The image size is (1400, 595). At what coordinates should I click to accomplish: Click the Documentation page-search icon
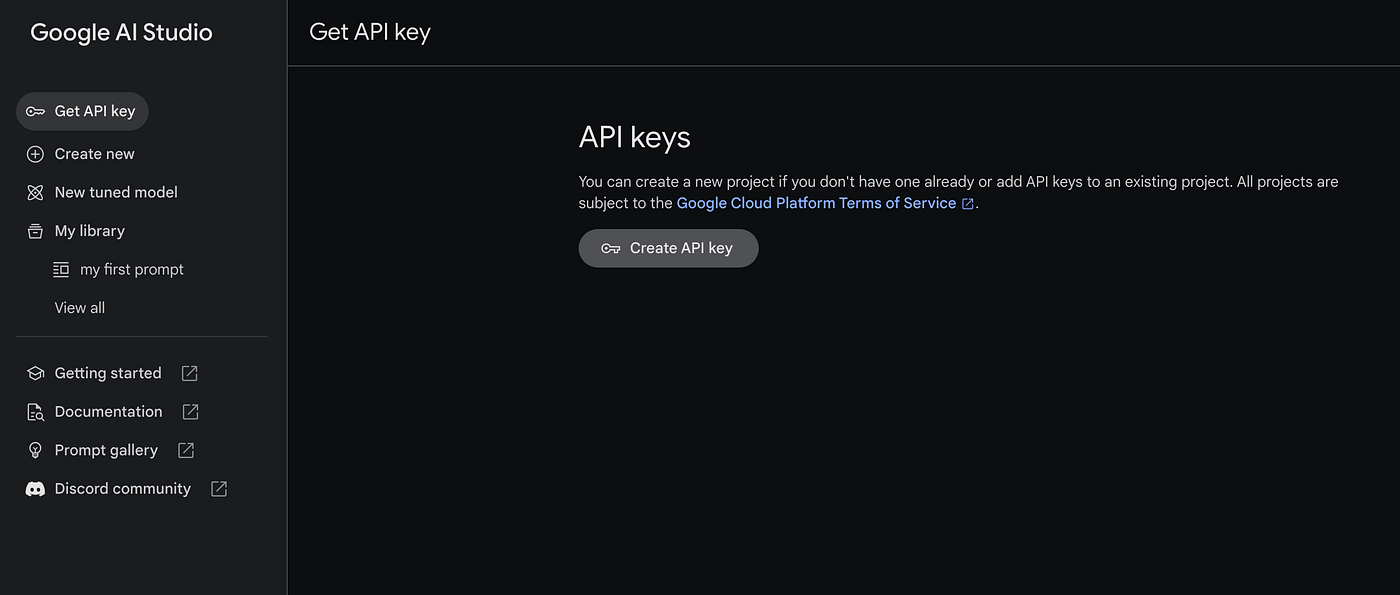pos(35,412)
